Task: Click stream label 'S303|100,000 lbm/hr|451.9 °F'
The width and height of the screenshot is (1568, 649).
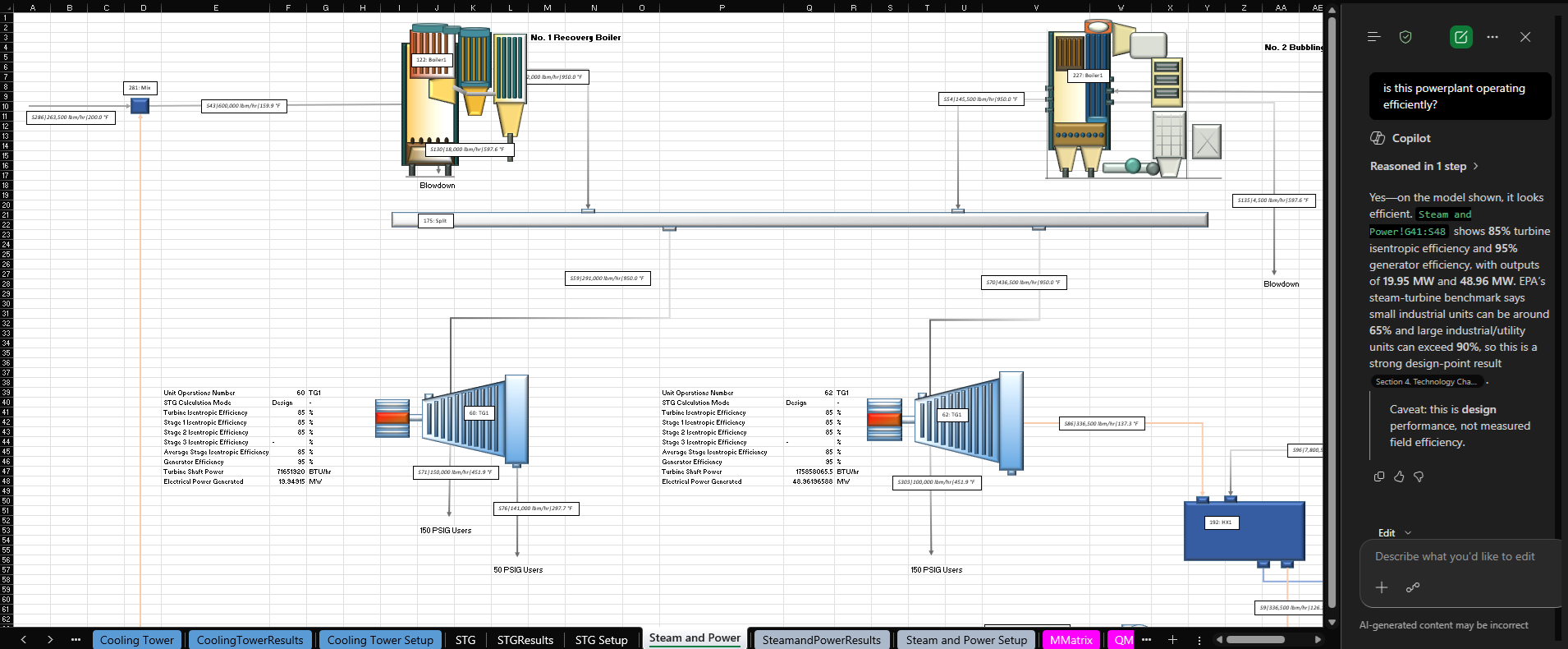Action: [x=937, y=482]
